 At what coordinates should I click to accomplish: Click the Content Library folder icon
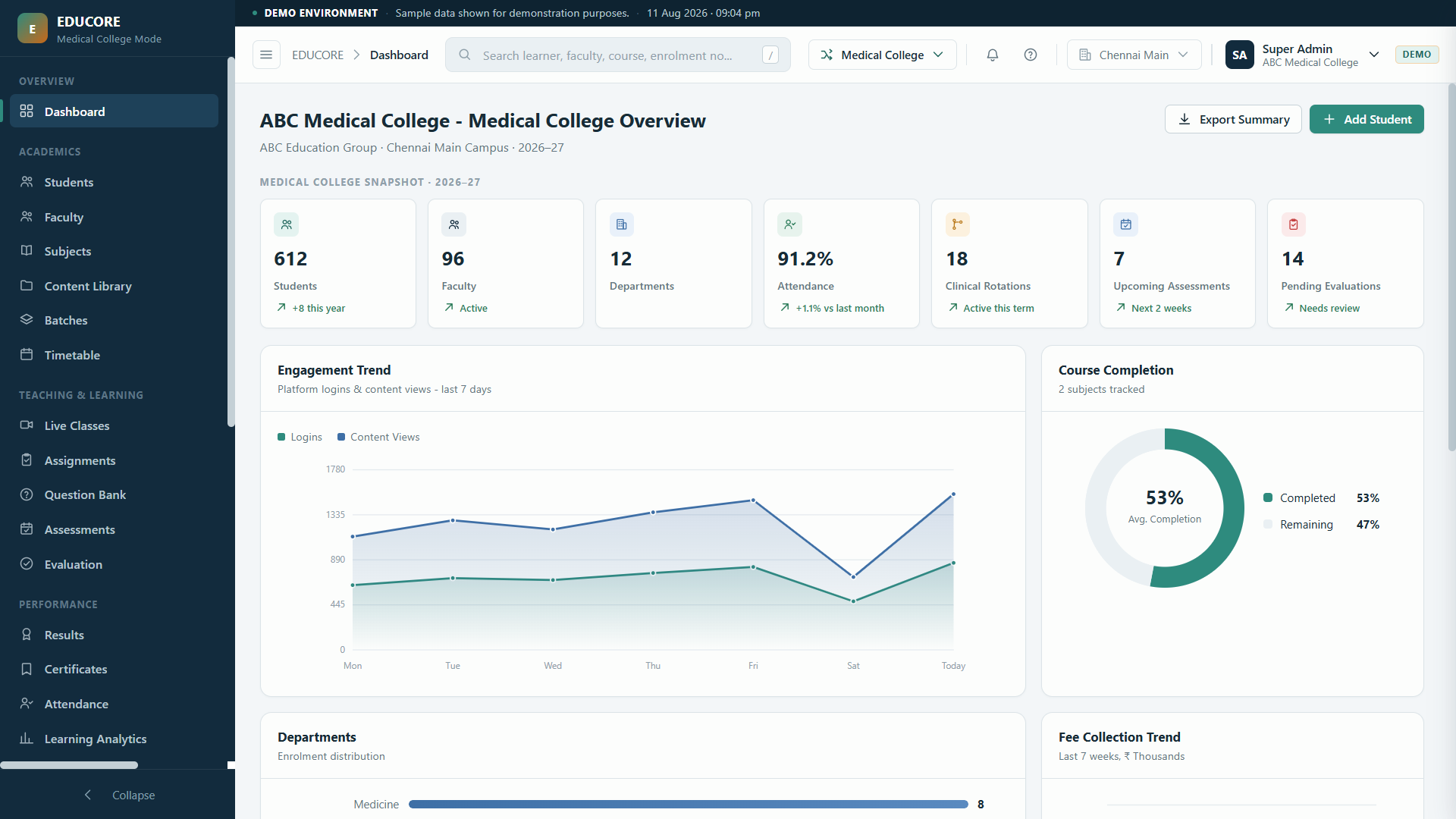[27, 285]
